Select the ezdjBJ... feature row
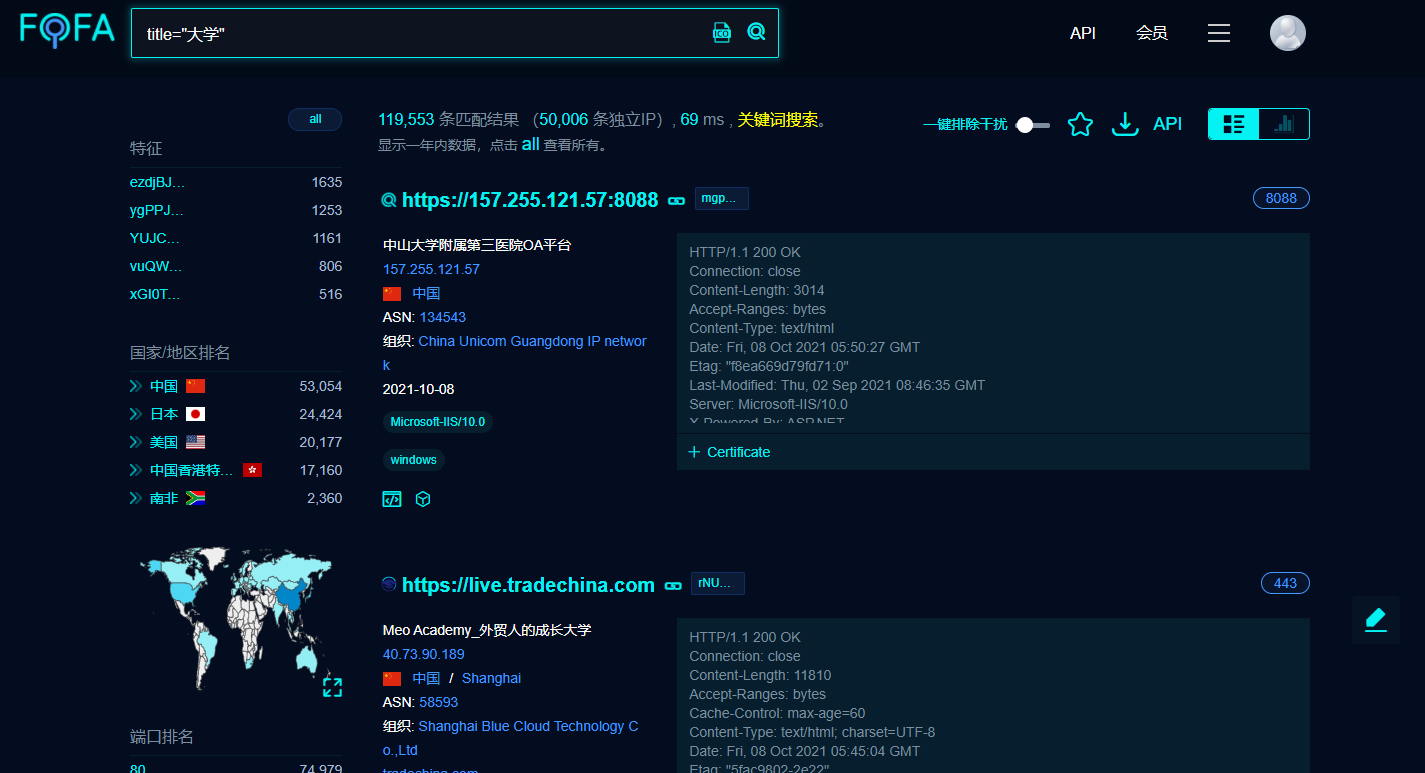Viewport: 1425px width, 773px height. 236,182
